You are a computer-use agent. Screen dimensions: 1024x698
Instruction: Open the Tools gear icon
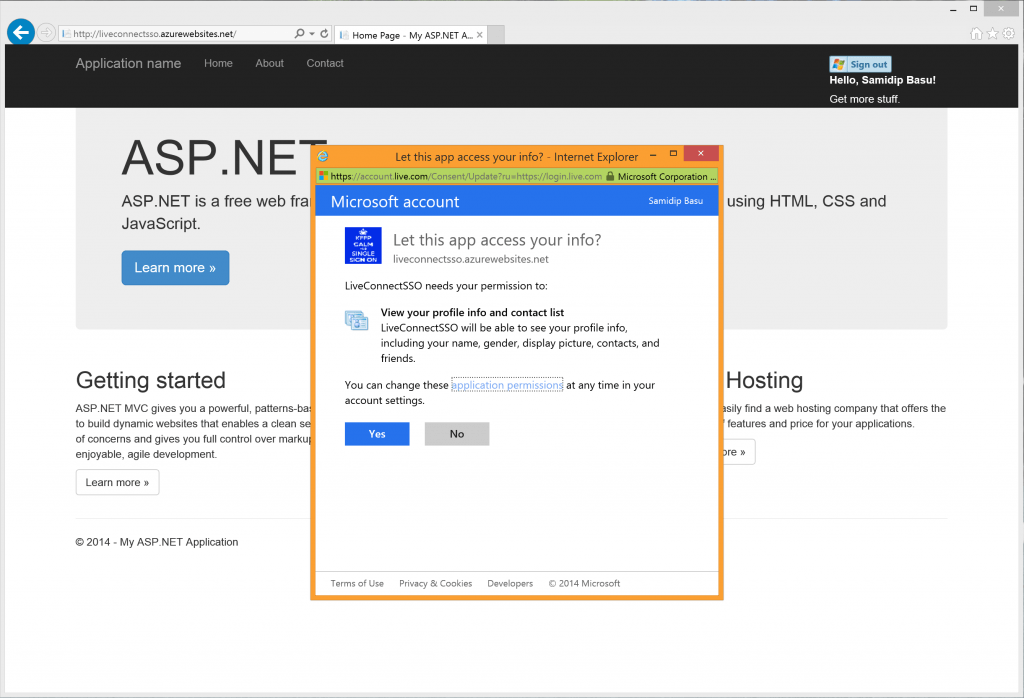(1009, 33)
